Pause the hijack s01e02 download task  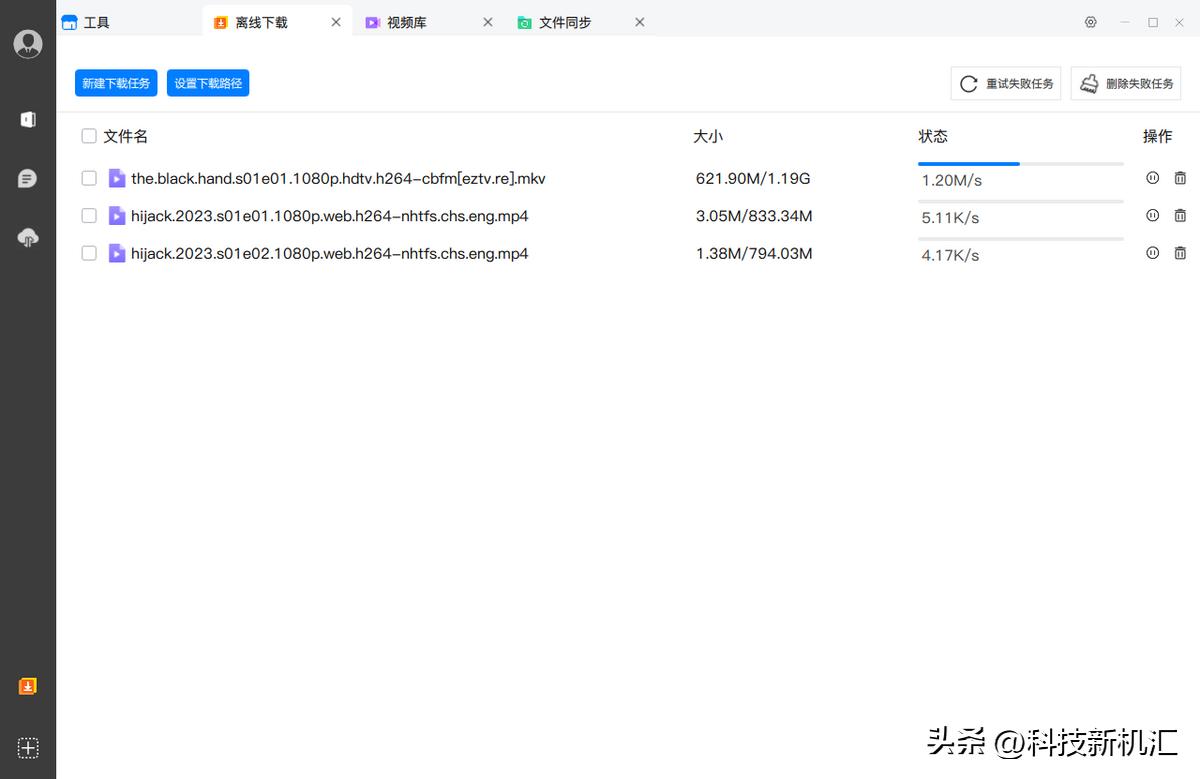[1152, 253]
